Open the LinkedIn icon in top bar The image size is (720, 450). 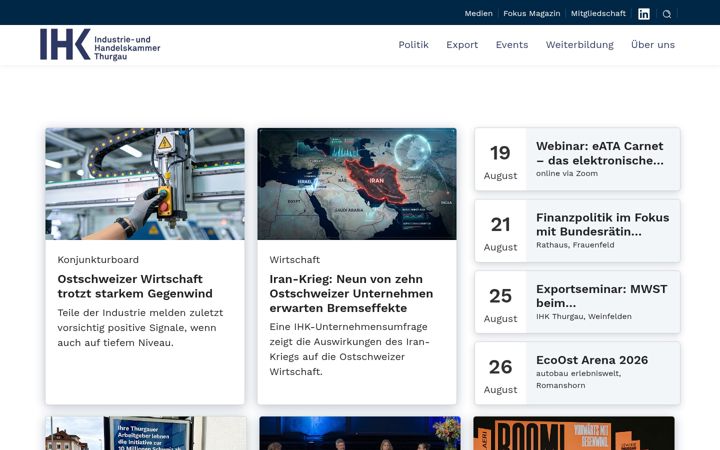coord(644,14)
